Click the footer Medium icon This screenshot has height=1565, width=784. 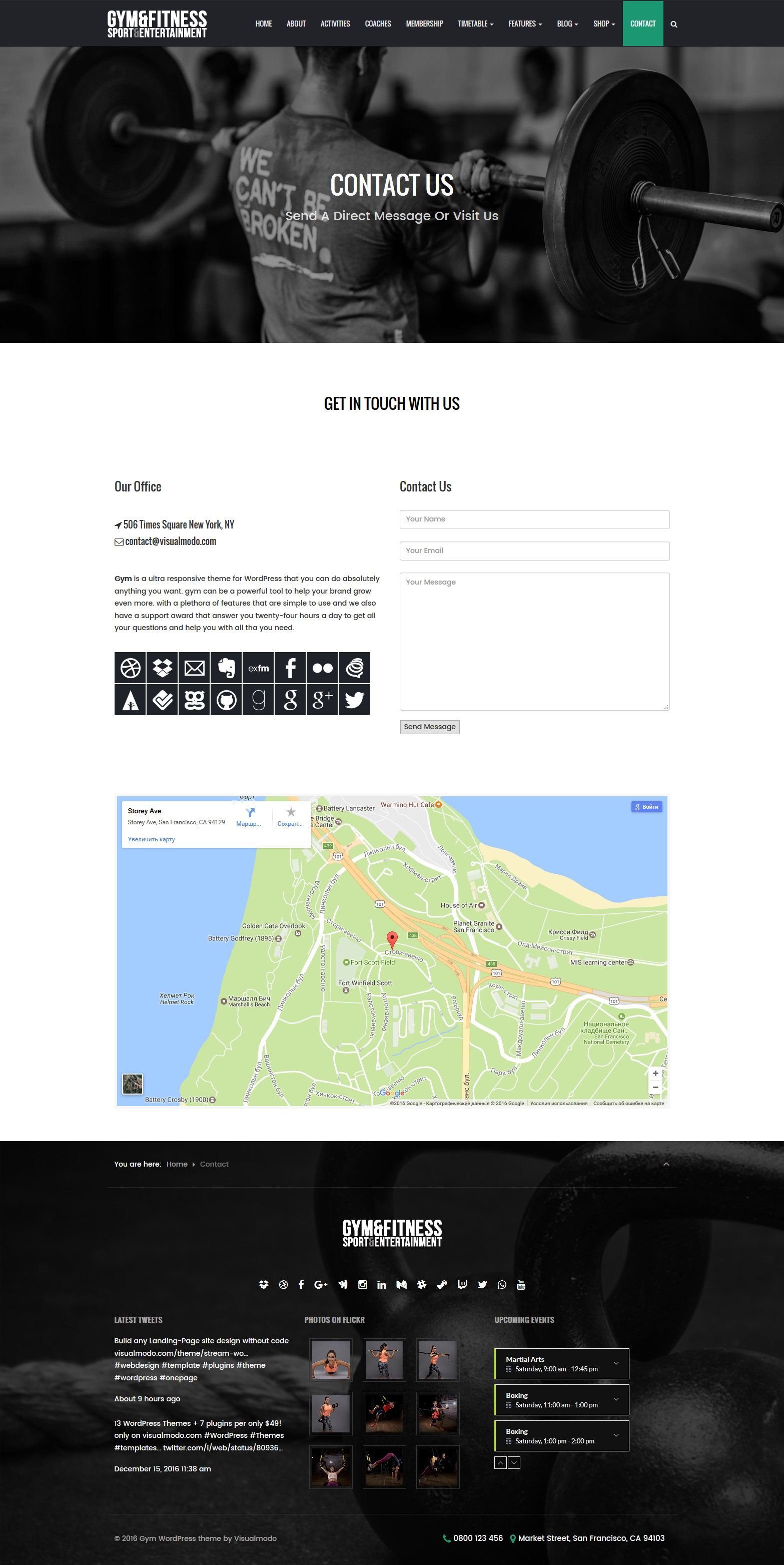coord(401,1284)
